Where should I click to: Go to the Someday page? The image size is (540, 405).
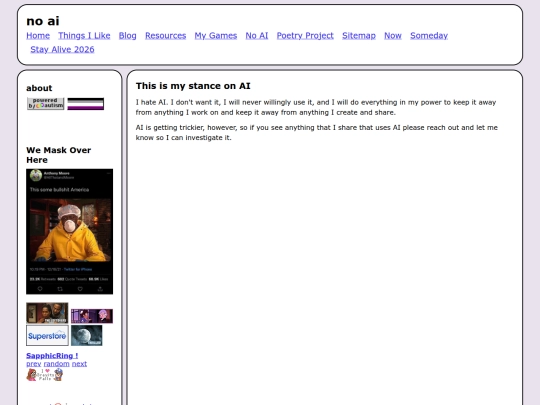tap(429, 35)
